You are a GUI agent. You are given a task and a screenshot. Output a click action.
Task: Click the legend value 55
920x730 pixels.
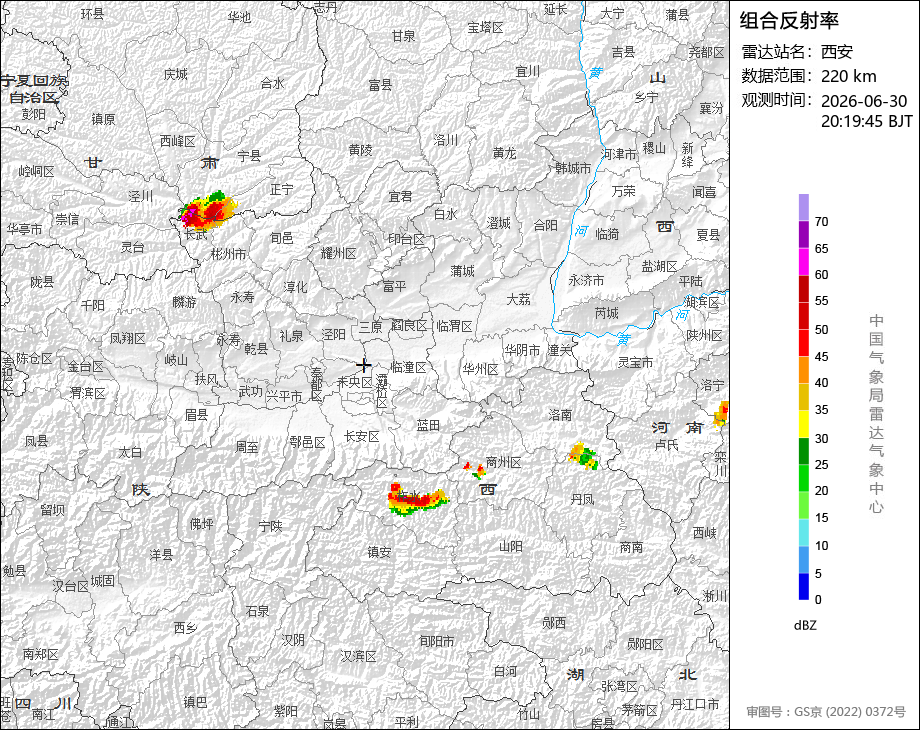(x=821, y=301)
